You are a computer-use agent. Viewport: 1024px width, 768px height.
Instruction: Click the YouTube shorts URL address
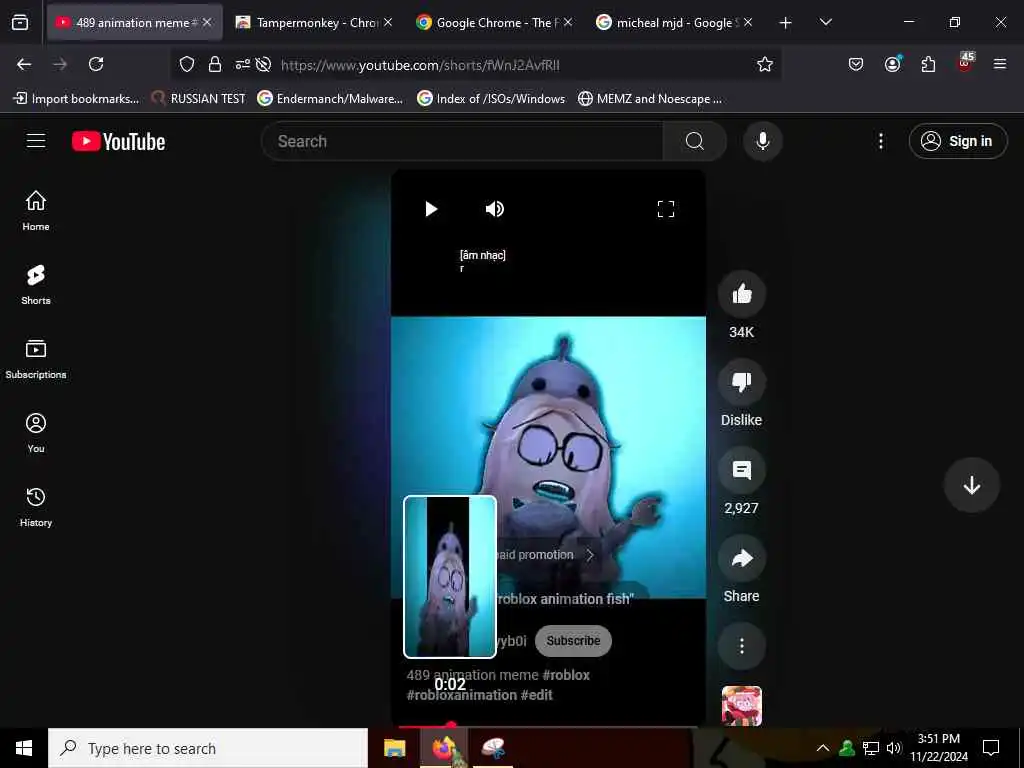420,65
